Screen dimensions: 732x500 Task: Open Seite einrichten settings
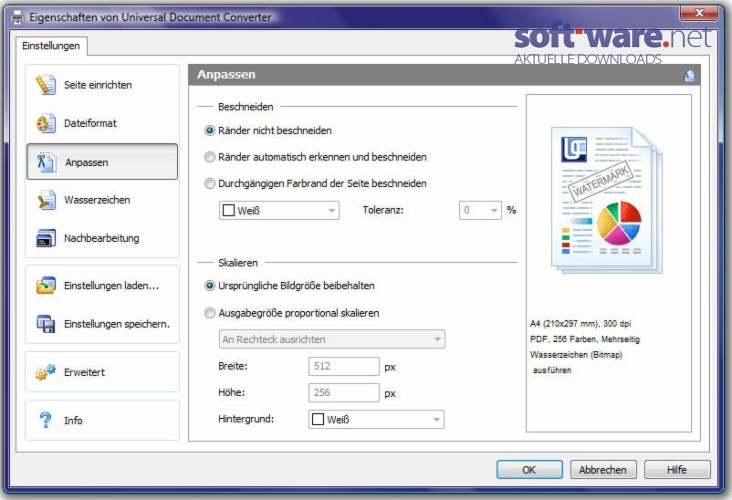(102, 85)
